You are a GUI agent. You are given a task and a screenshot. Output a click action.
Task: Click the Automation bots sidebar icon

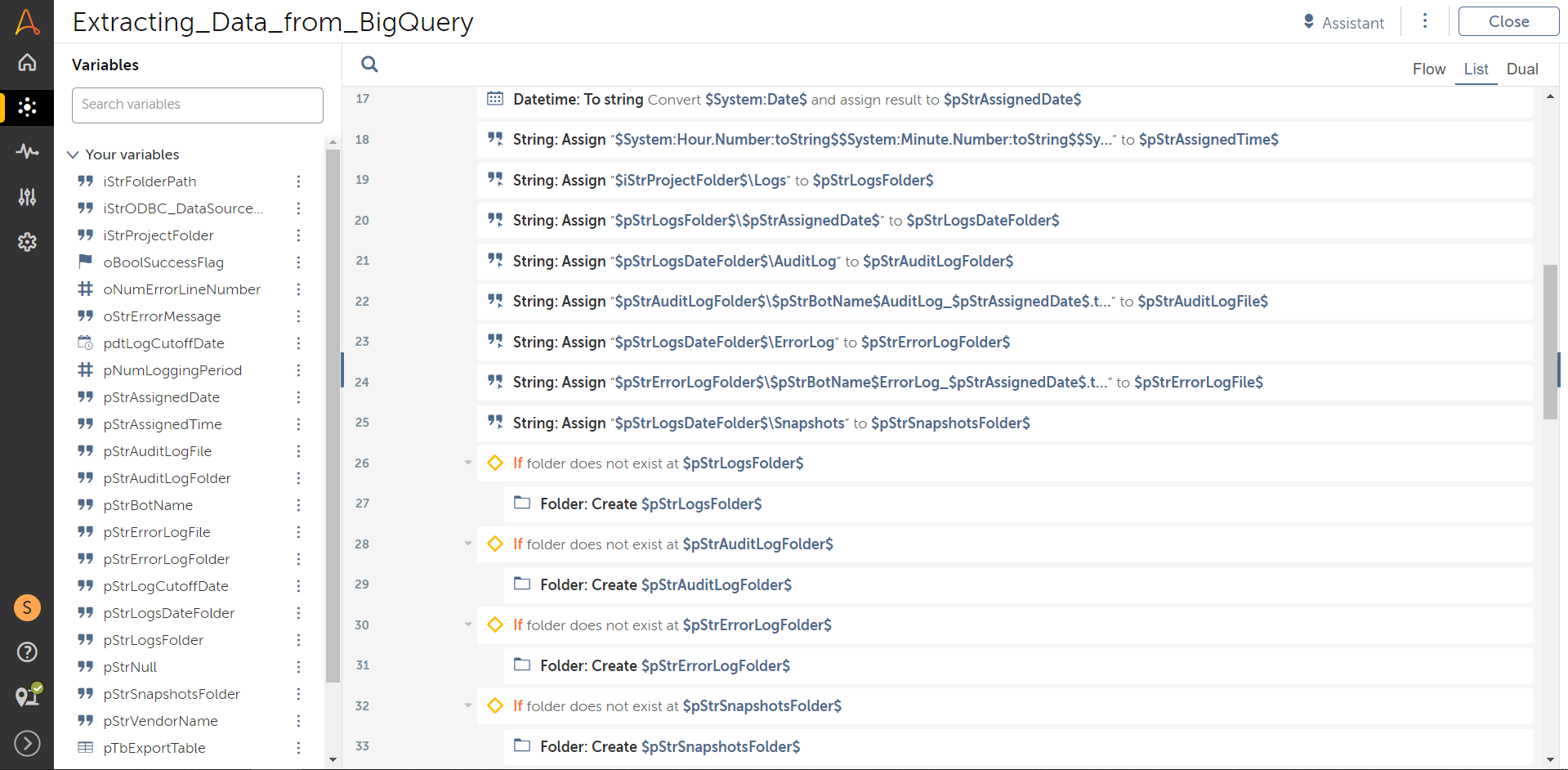click(x=27, y=107)
